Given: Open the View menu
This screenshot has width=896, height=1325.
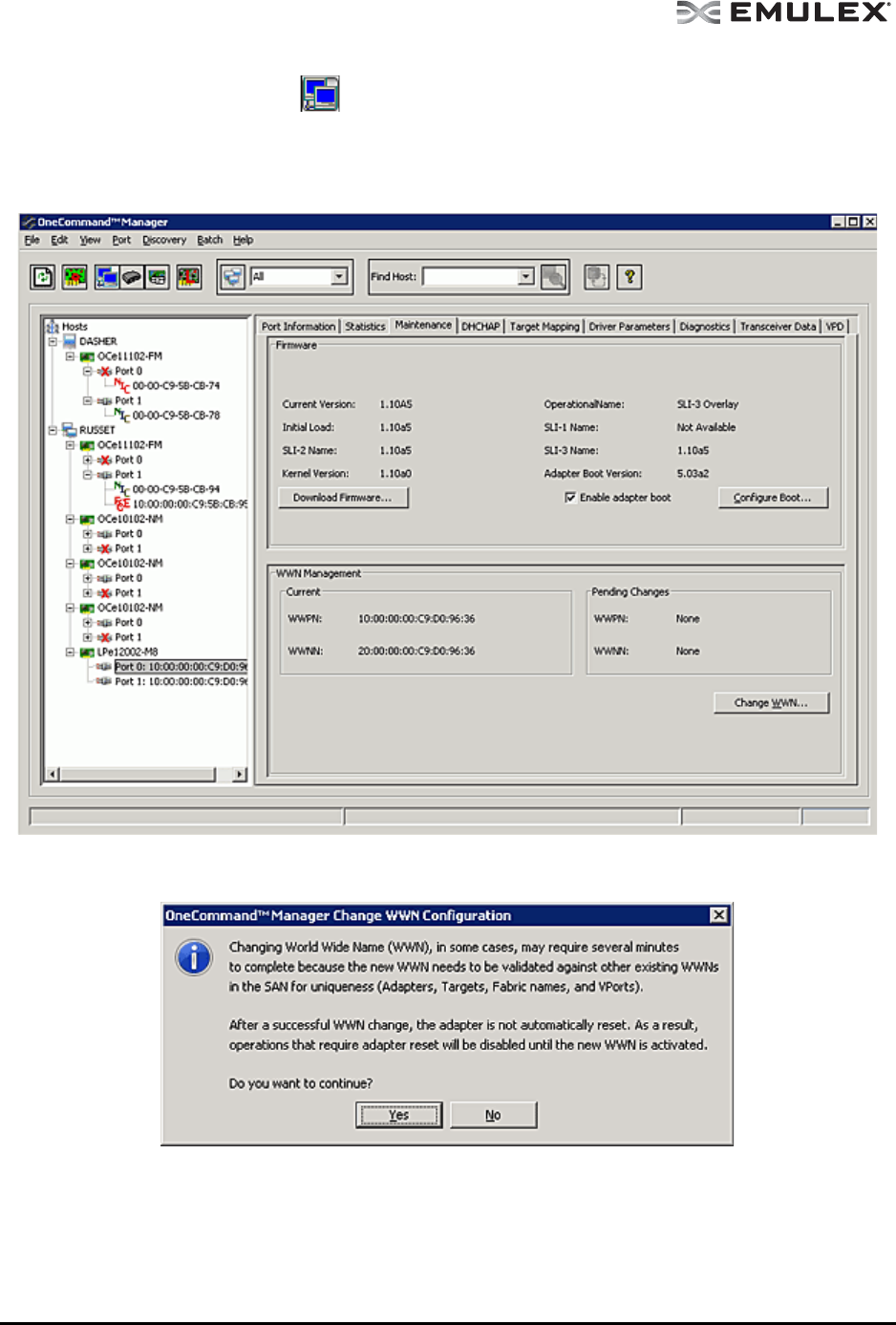Looking at the screenshot, I should click(x=90, y=241).
